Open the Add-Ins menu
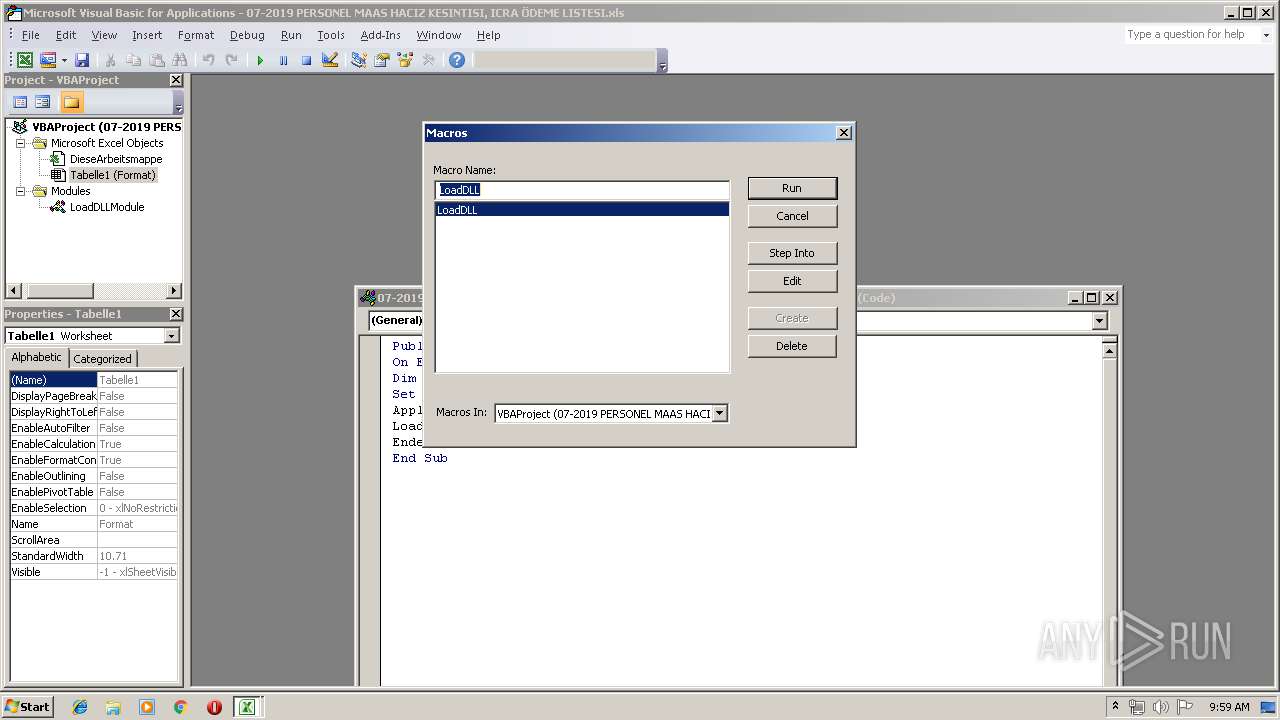1280x720 pixels. point(381,35)
